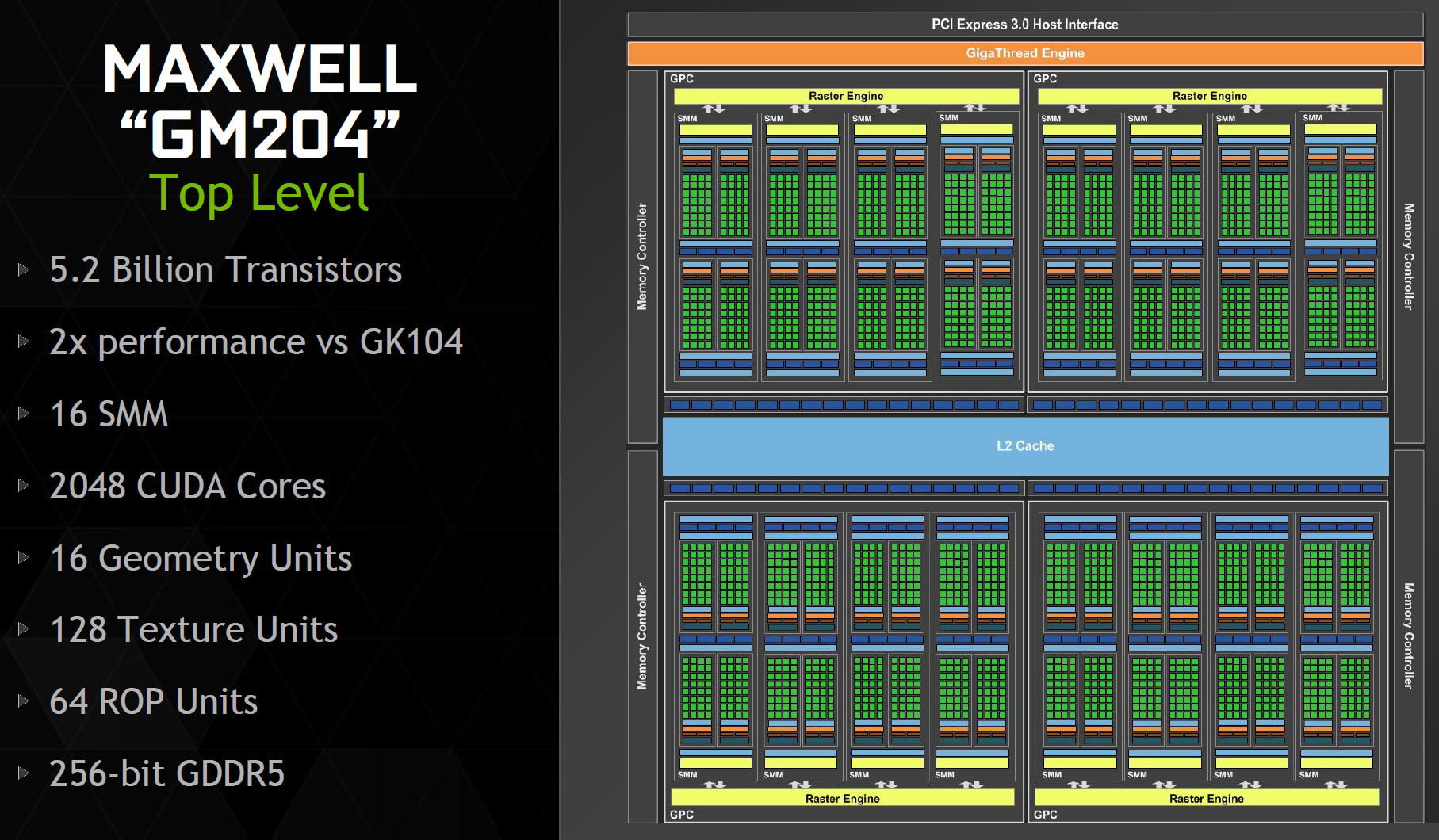This screenshot has height=840, width=1439.
Task: Click the upper-left Memory Controller block
Action: (x=642, y=257)
